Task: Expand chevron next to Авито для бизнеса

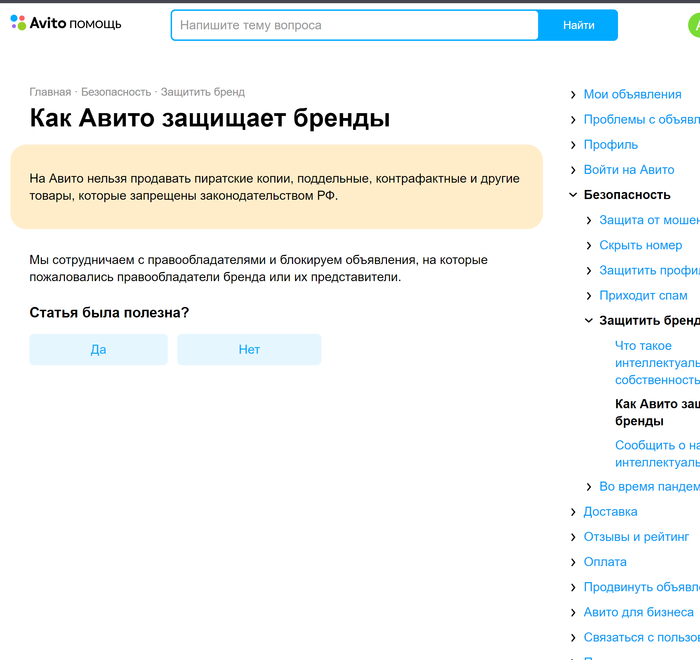Action: tap(573, 612)
